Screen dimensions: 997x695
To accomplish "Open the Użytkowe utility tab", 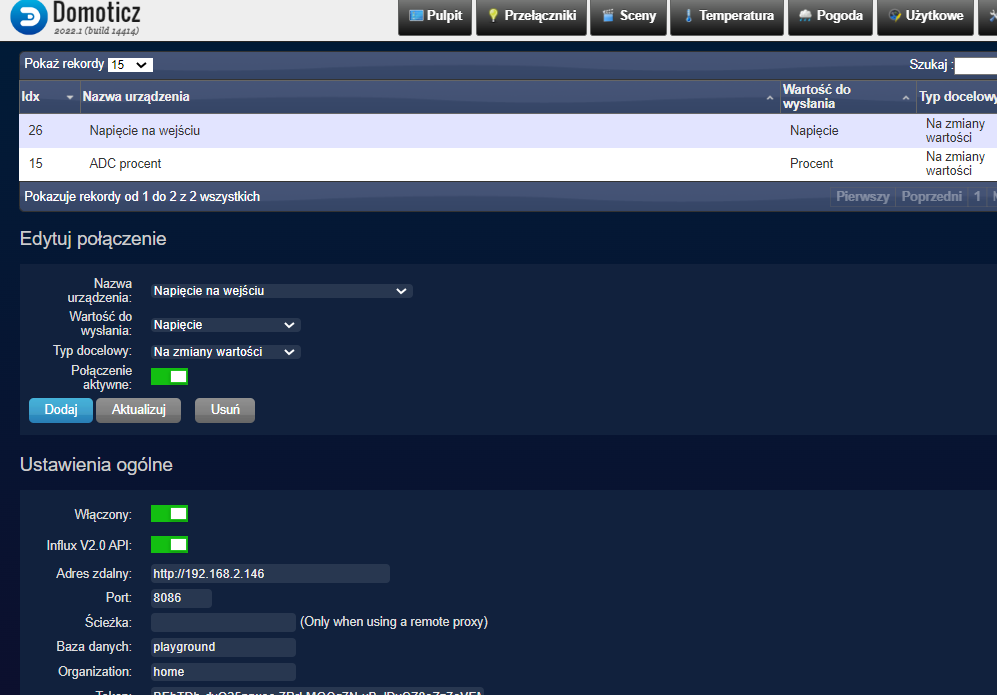I will (x=925, y=17).
